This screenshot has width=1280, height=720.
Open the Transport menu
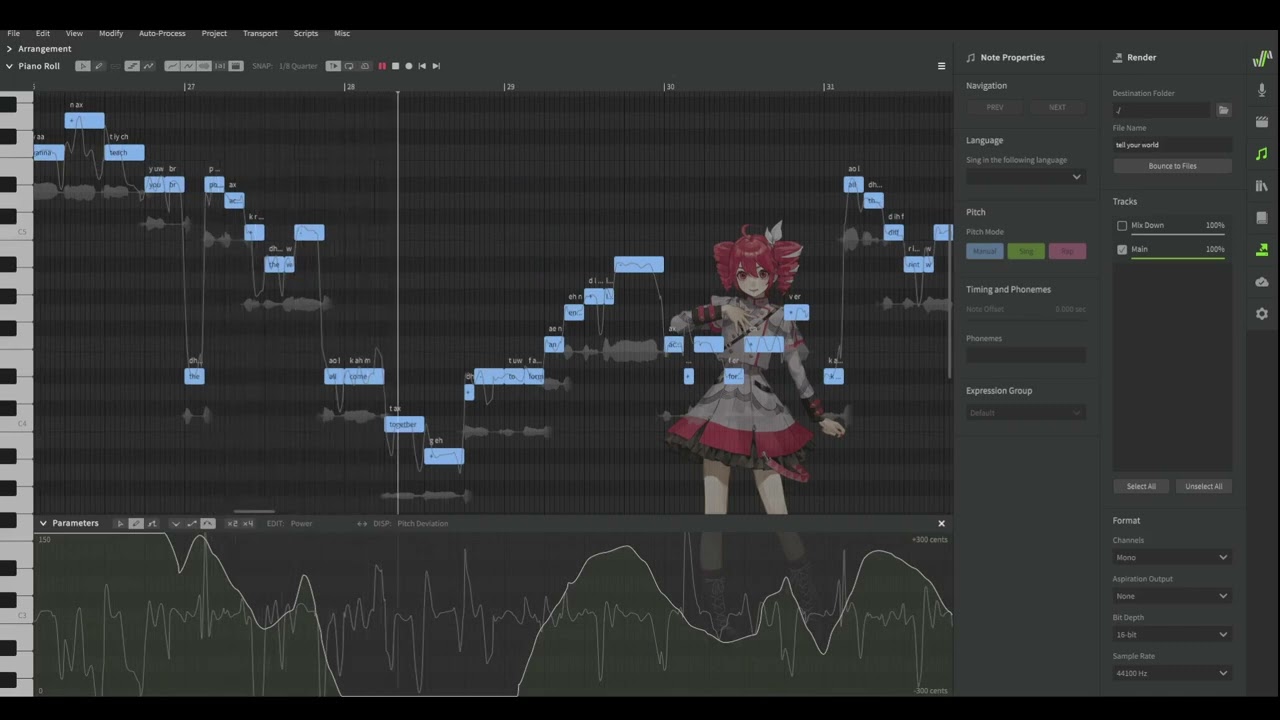pyautogui.click(x=260, y=33)
